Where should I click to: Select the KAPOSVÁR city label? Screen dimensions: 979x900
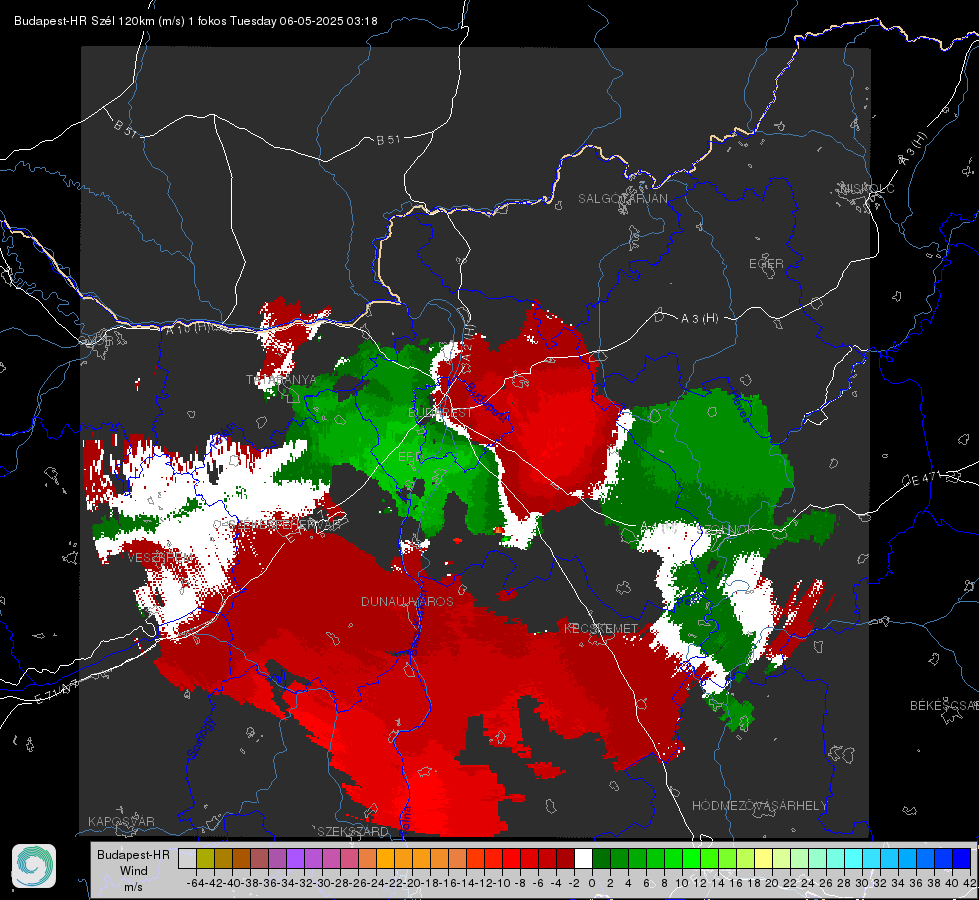[x=121, y=821]
